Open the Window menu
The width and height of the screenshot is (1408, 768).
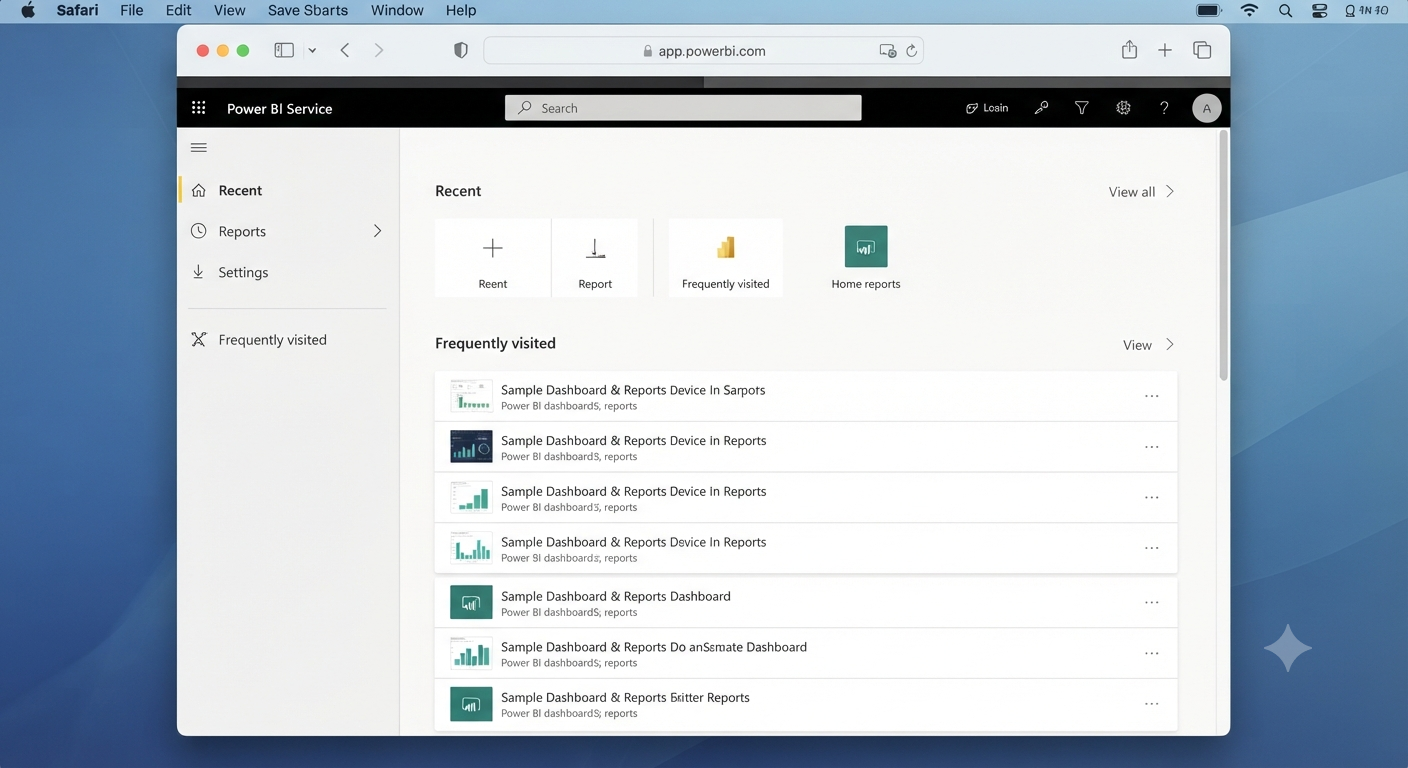pos(397,10)
